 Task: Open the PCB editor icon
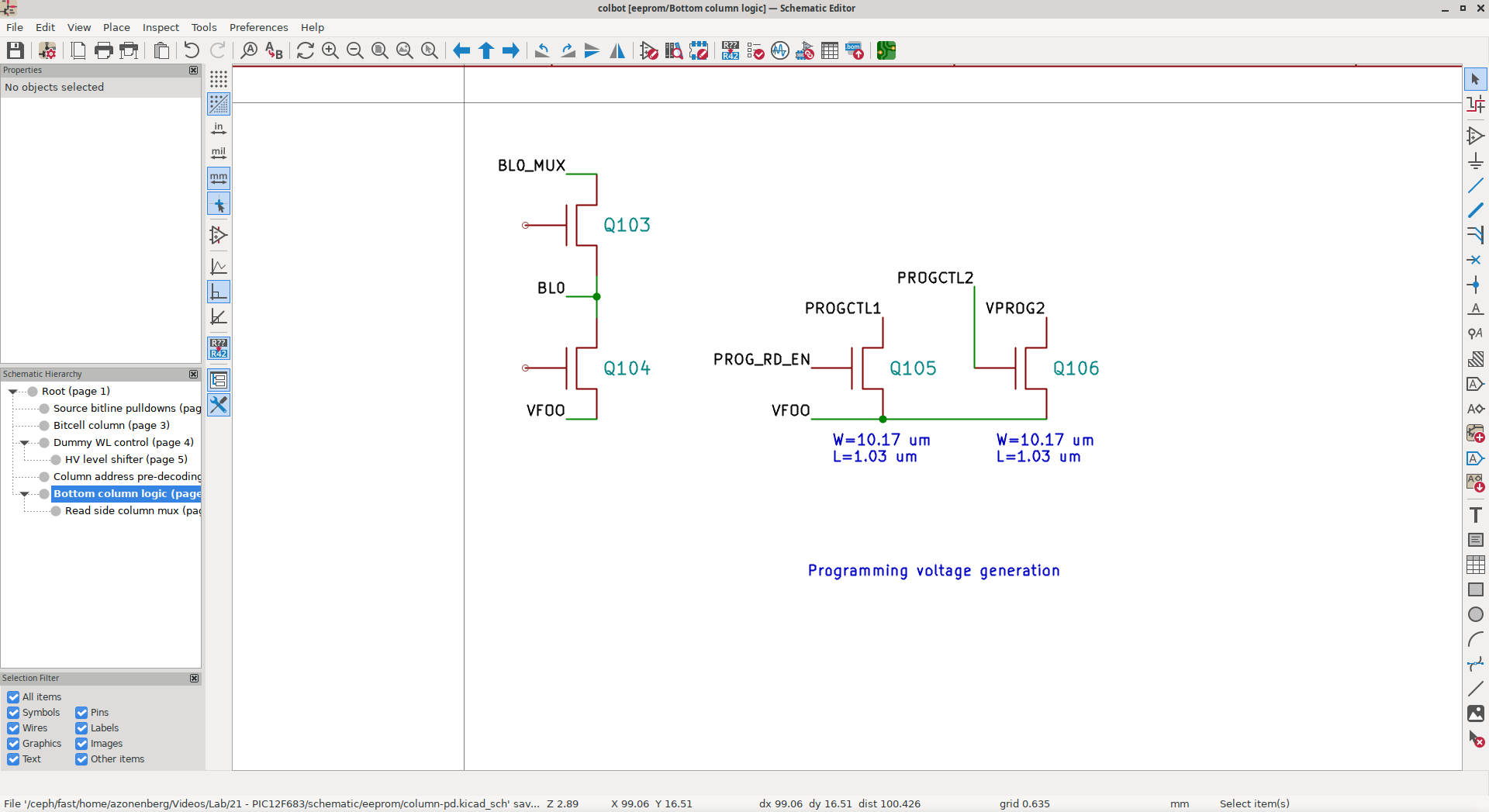tap(886, 51)
